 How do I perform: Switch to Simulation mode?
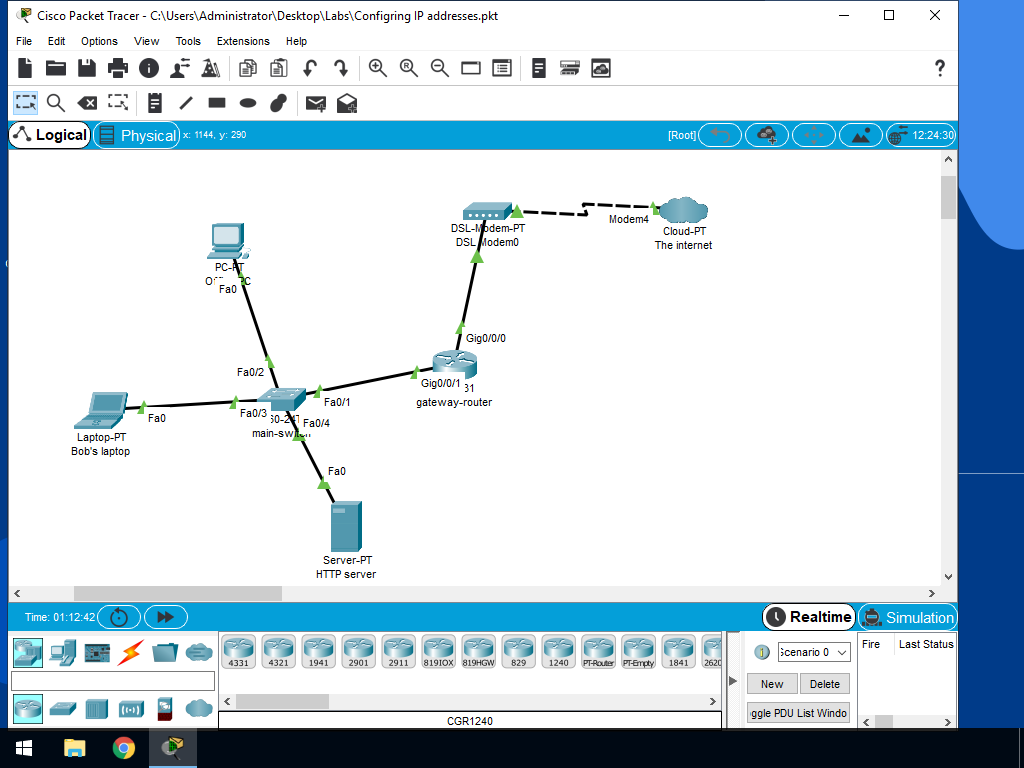908,617
